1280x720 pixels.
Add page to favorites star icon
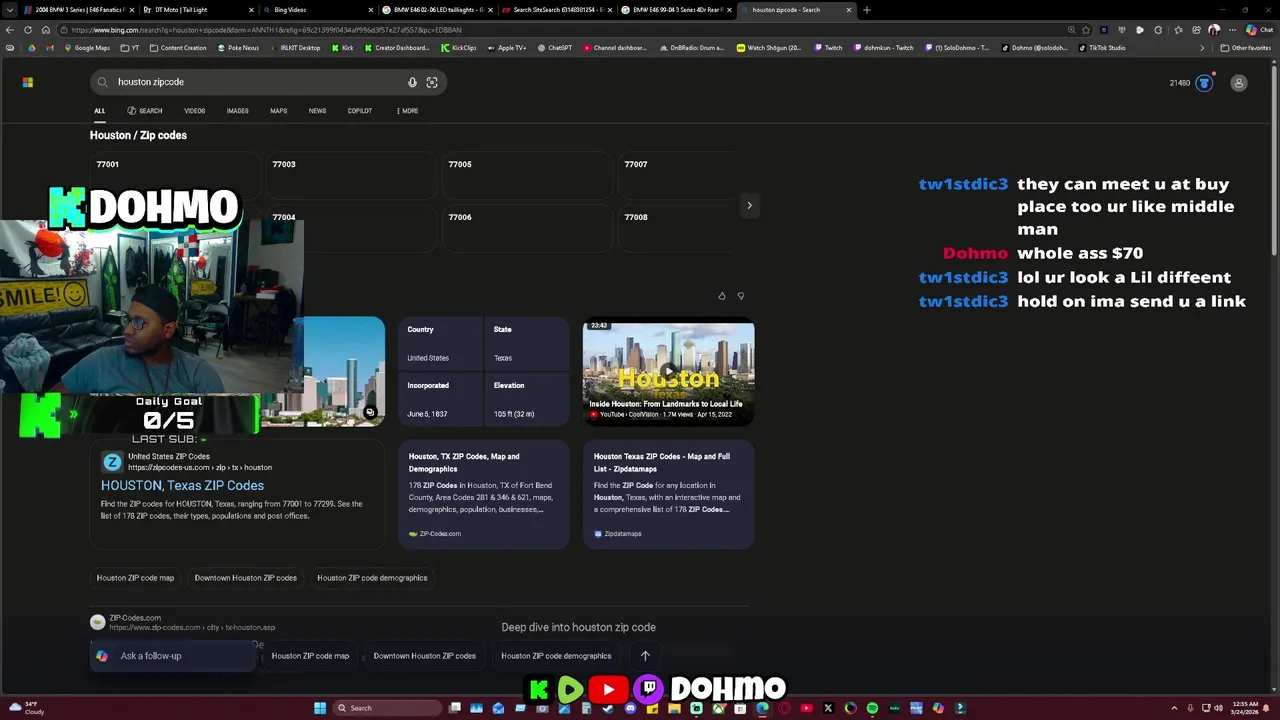(x=1086, y=30)
